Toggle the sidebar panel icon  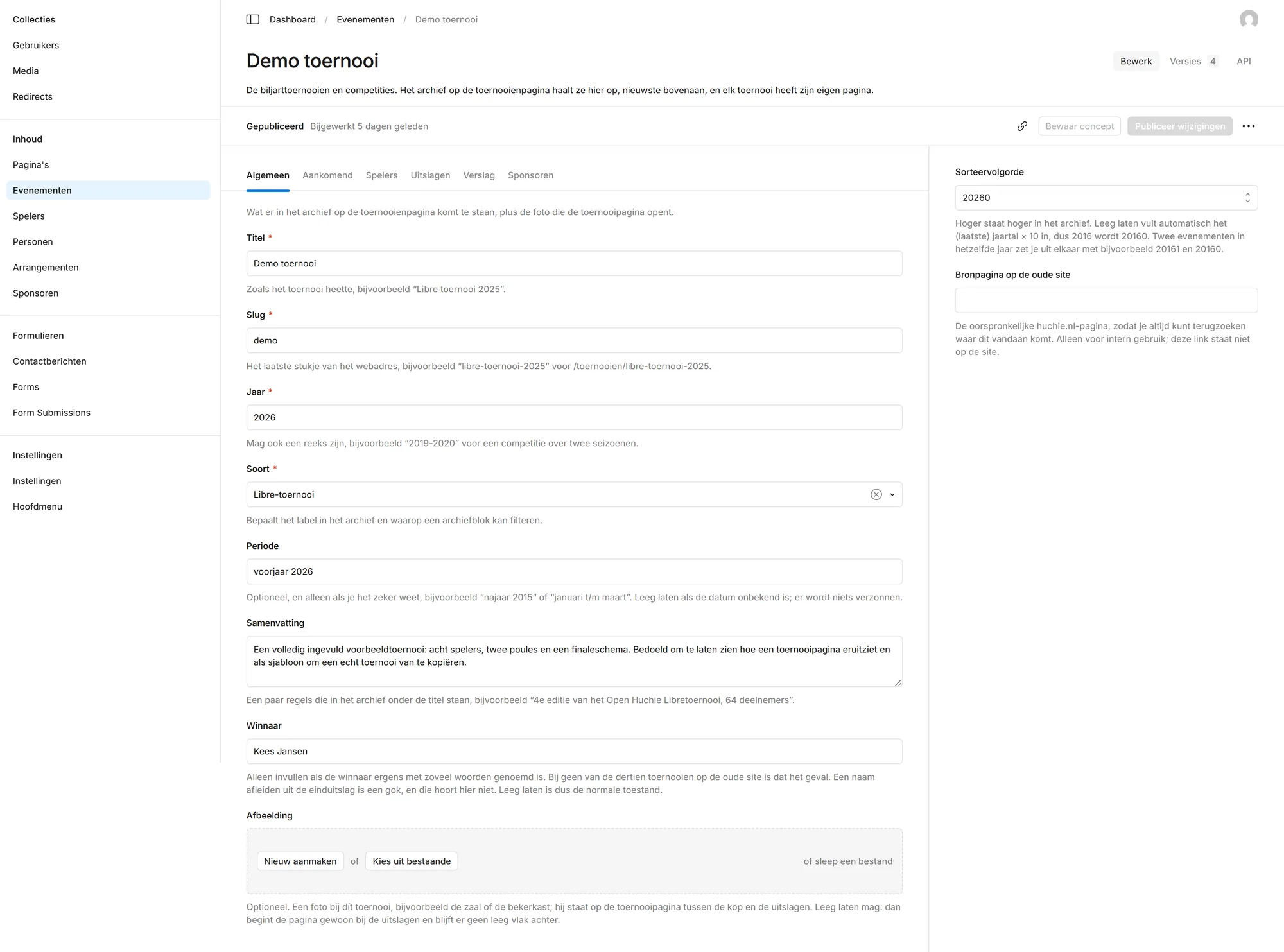pos(253,19)
